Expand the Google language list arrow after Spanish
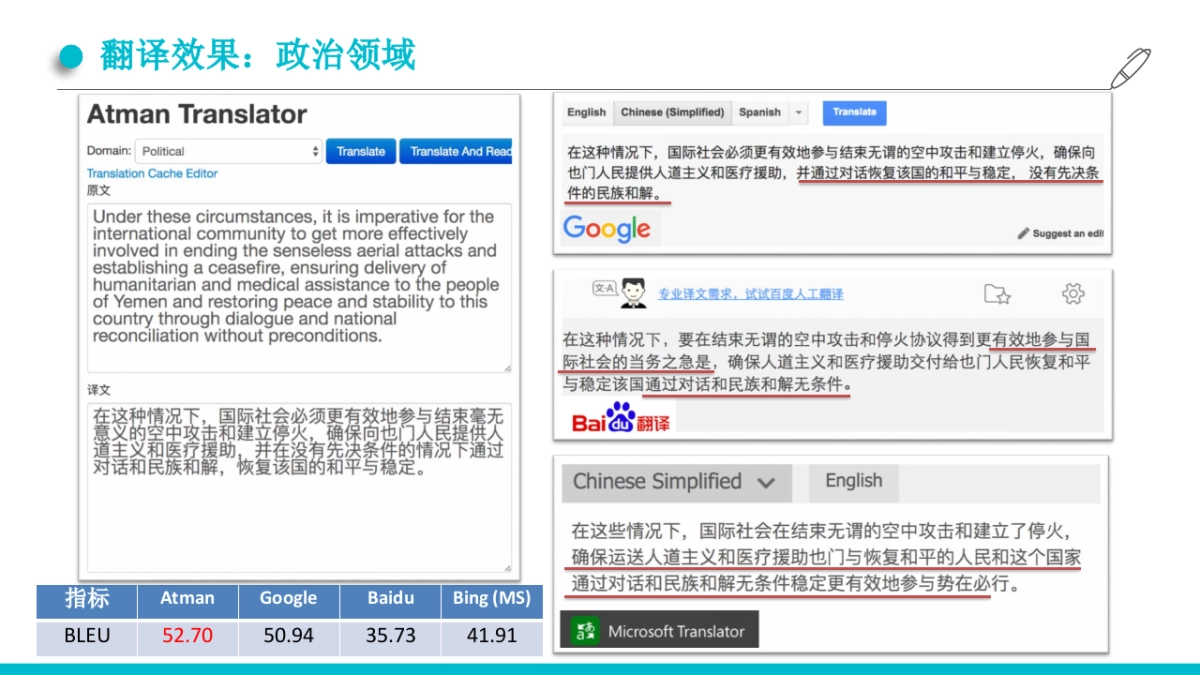 point(799,112)
